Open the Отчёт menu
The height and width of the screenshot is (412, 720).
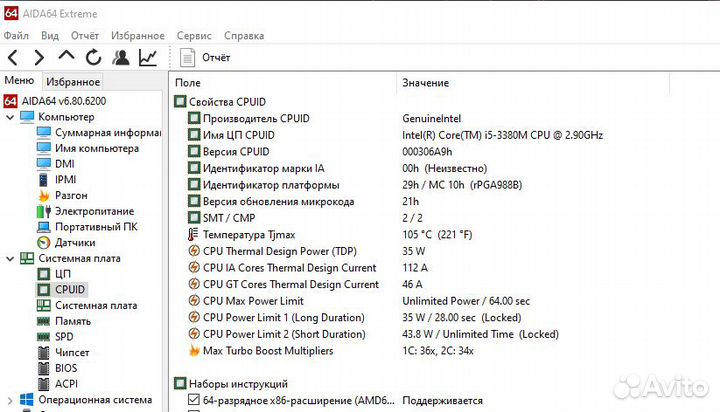click(x=85, y=36)
